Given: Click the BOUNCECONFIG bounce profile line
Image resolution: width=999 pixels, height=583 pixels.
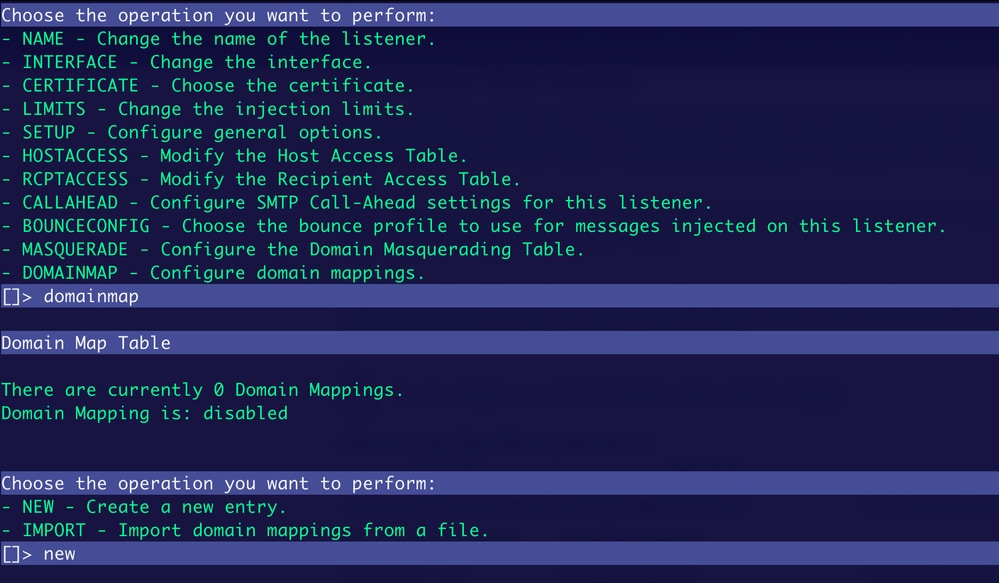Looking at the screenshot, I should click(473, 226).
